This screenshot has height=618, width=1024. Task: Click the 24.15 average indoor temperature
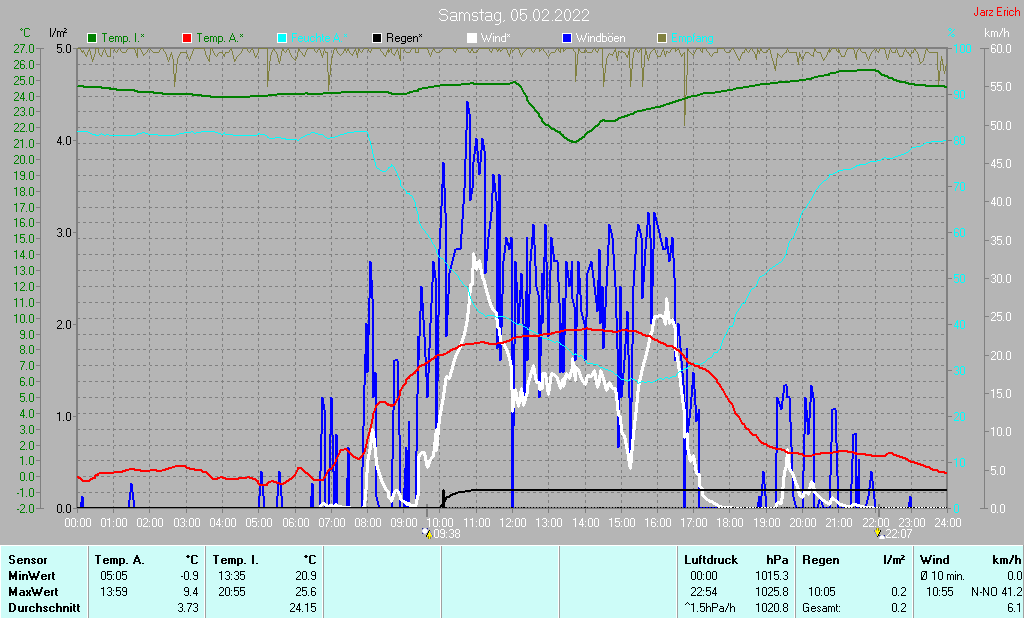tap(303, 608)
